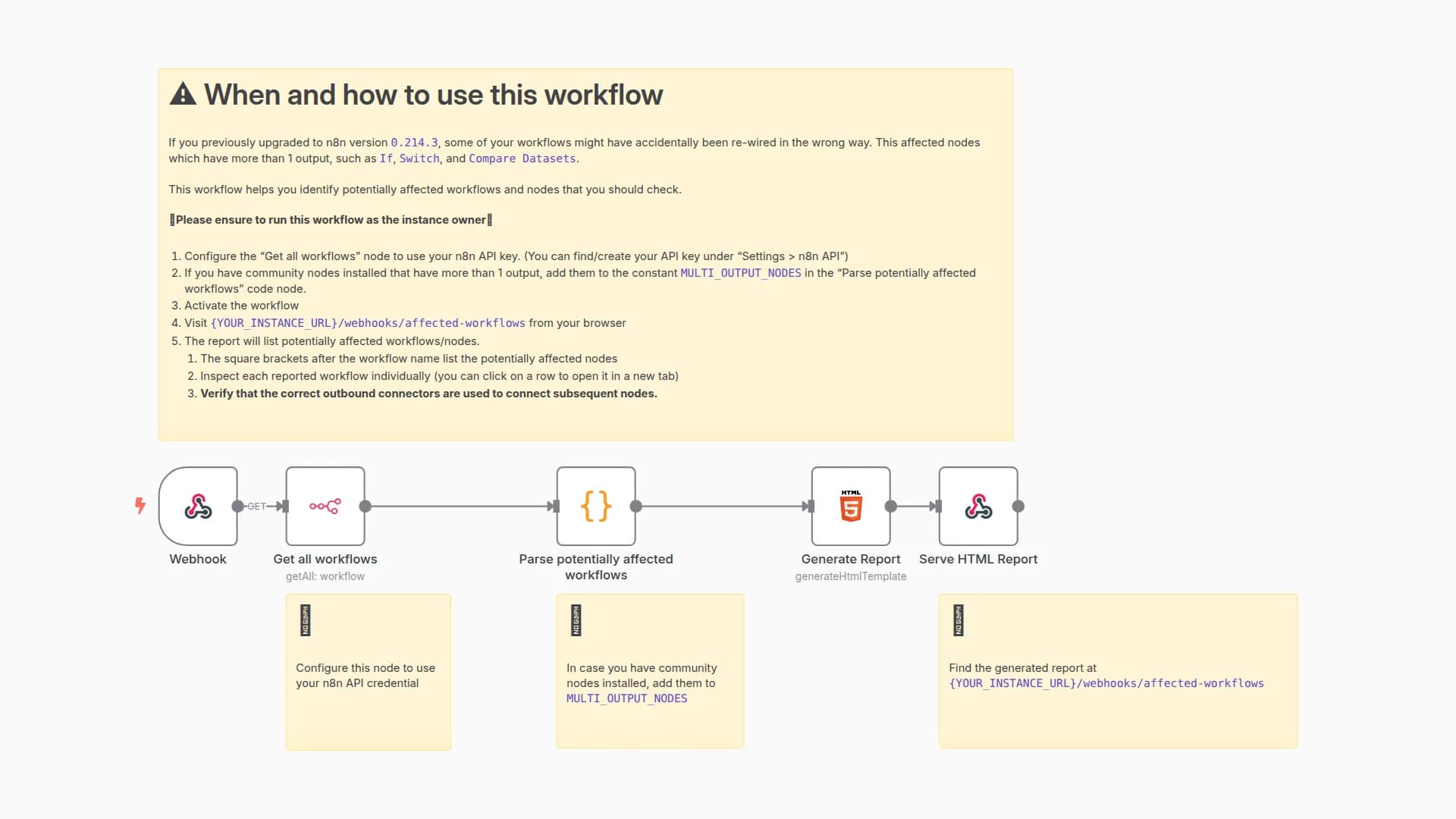Image resolution: width=1456 pixels, height=819 pixels.
Task: Select the sticky note about the generated report
Action: [x=1118, y=671]
